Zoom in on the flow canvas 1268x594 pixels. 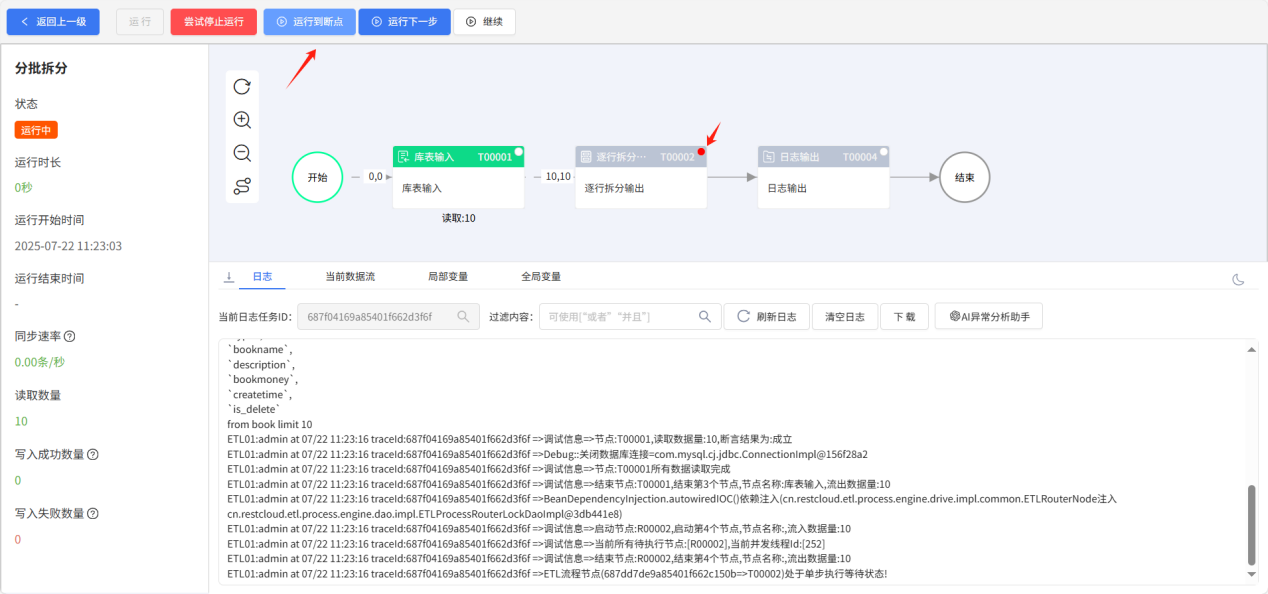point(242,120)
